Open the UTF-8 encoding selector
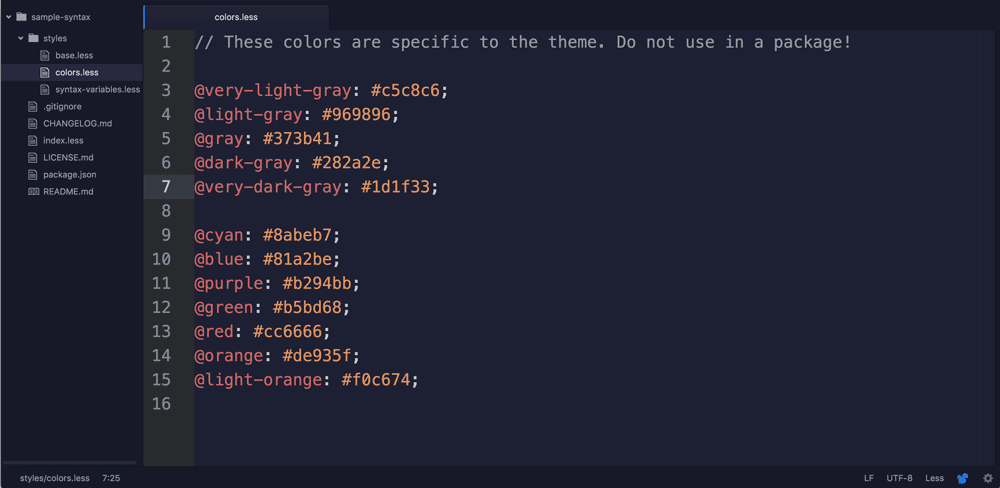The height and width of the screenshot is (488, 1000). pyautogui.click(x=899, y=478)
